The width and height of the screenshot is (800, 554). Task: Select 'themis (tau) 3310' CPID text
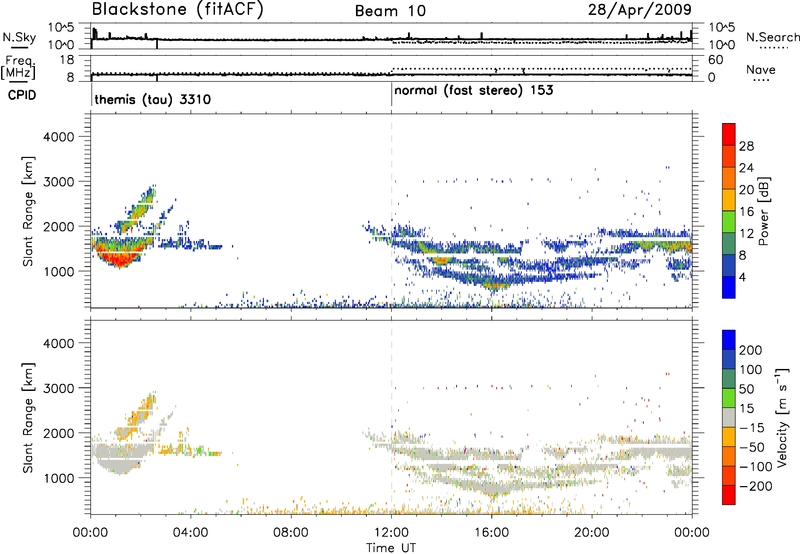click(x=153, y=99)
